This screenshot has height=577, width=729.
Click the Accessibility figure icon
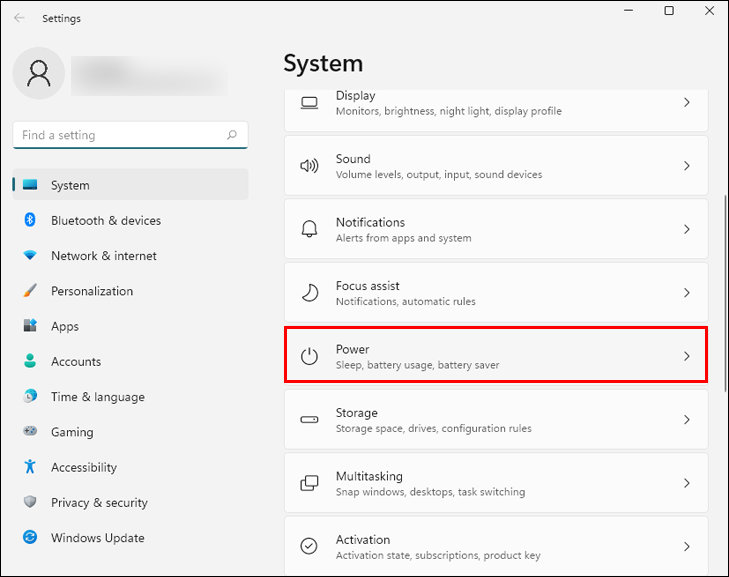(x=30, y=467)
